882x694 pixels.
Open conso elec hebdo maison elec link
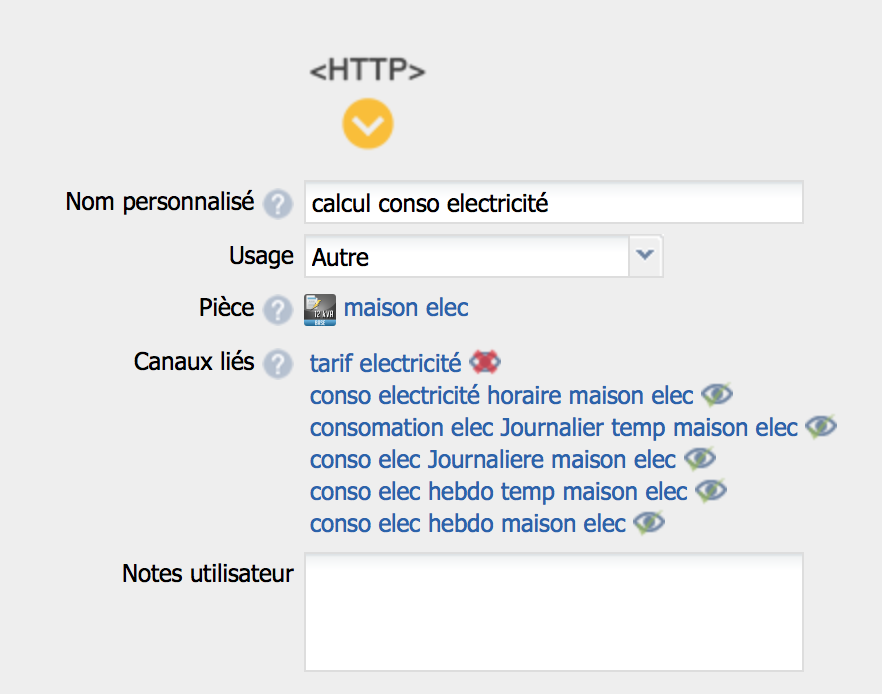click(467, 524)
